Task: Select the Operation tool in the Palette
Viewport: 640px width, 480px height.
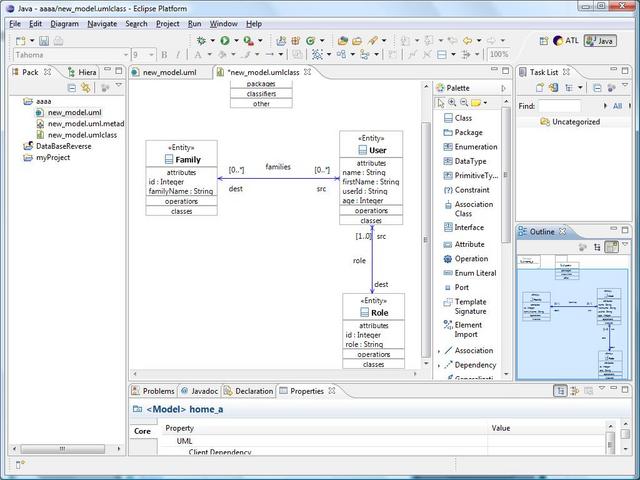Action: (x=471, y=258)
